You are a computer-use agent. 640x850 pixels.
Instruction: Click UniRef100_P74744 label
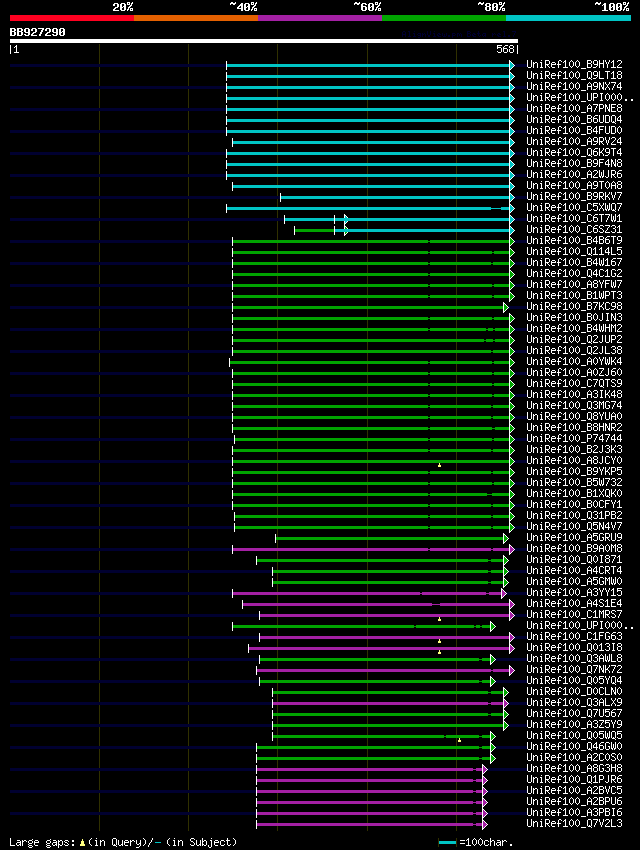tap(574, 438)
